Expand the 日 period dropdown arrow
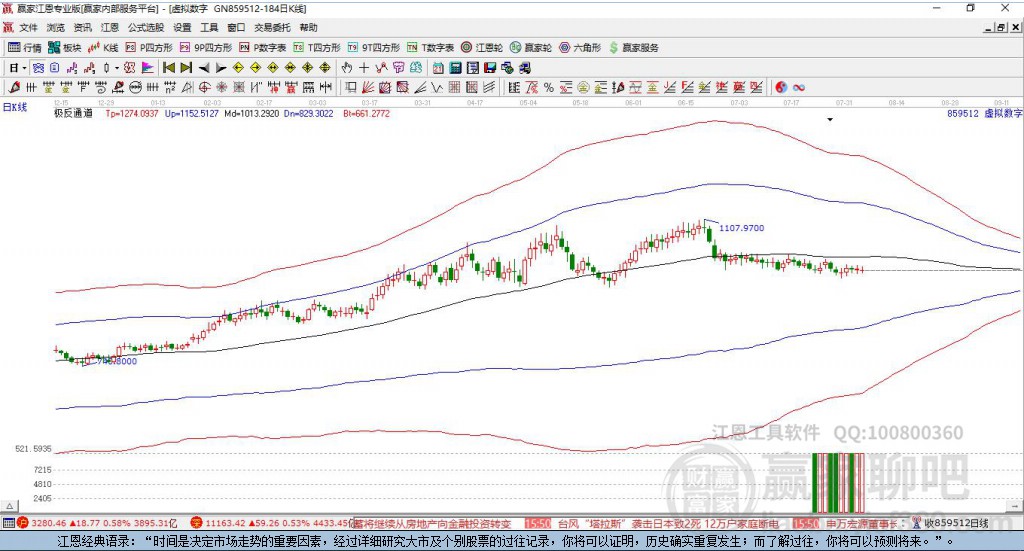Viewport: 1024px width, 551px height. 24,68
